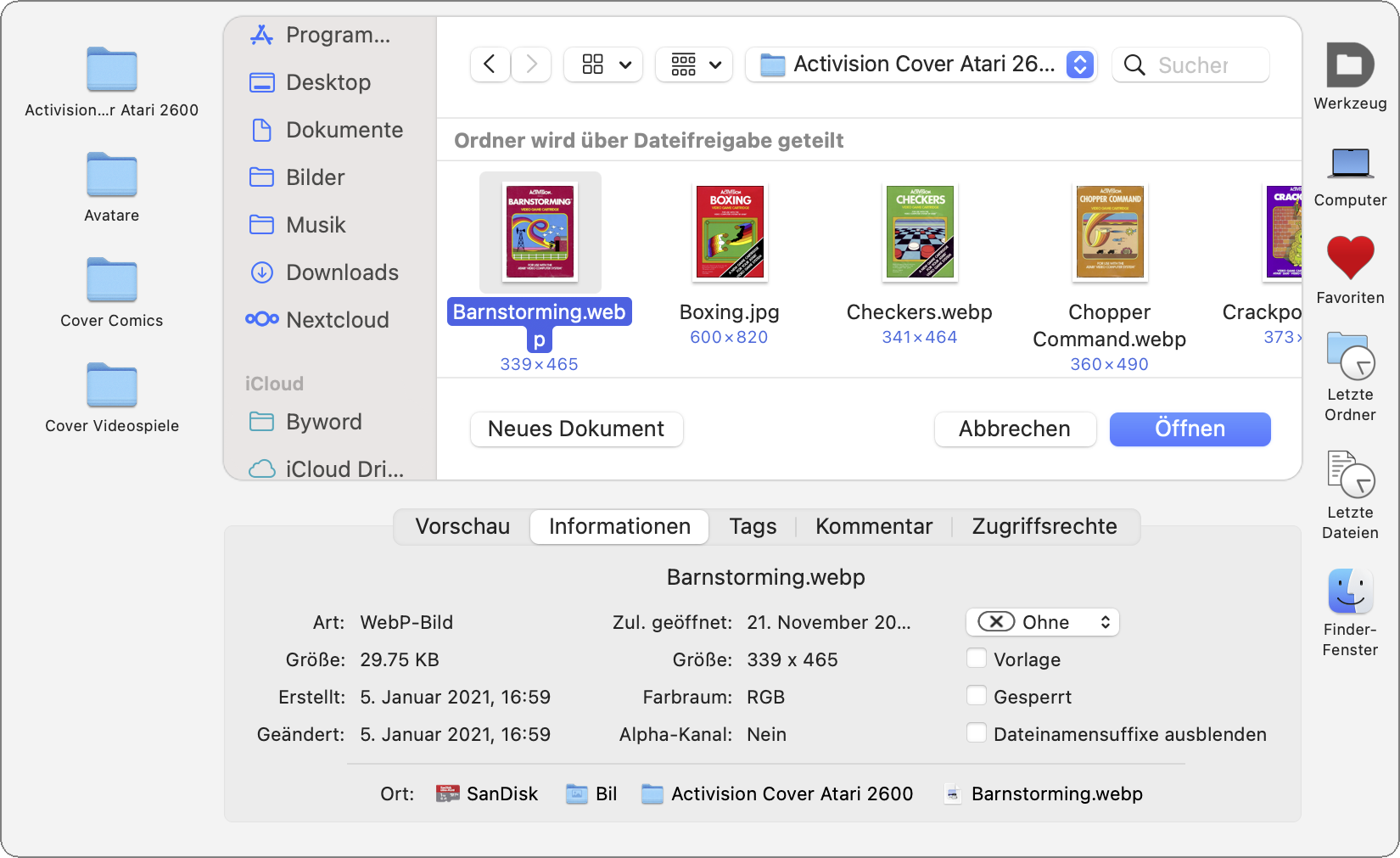Image resolution: width=1400 pixels, height=858 pixels.
Task: Open the grouping options dropdown
Action: coord(694,64)
